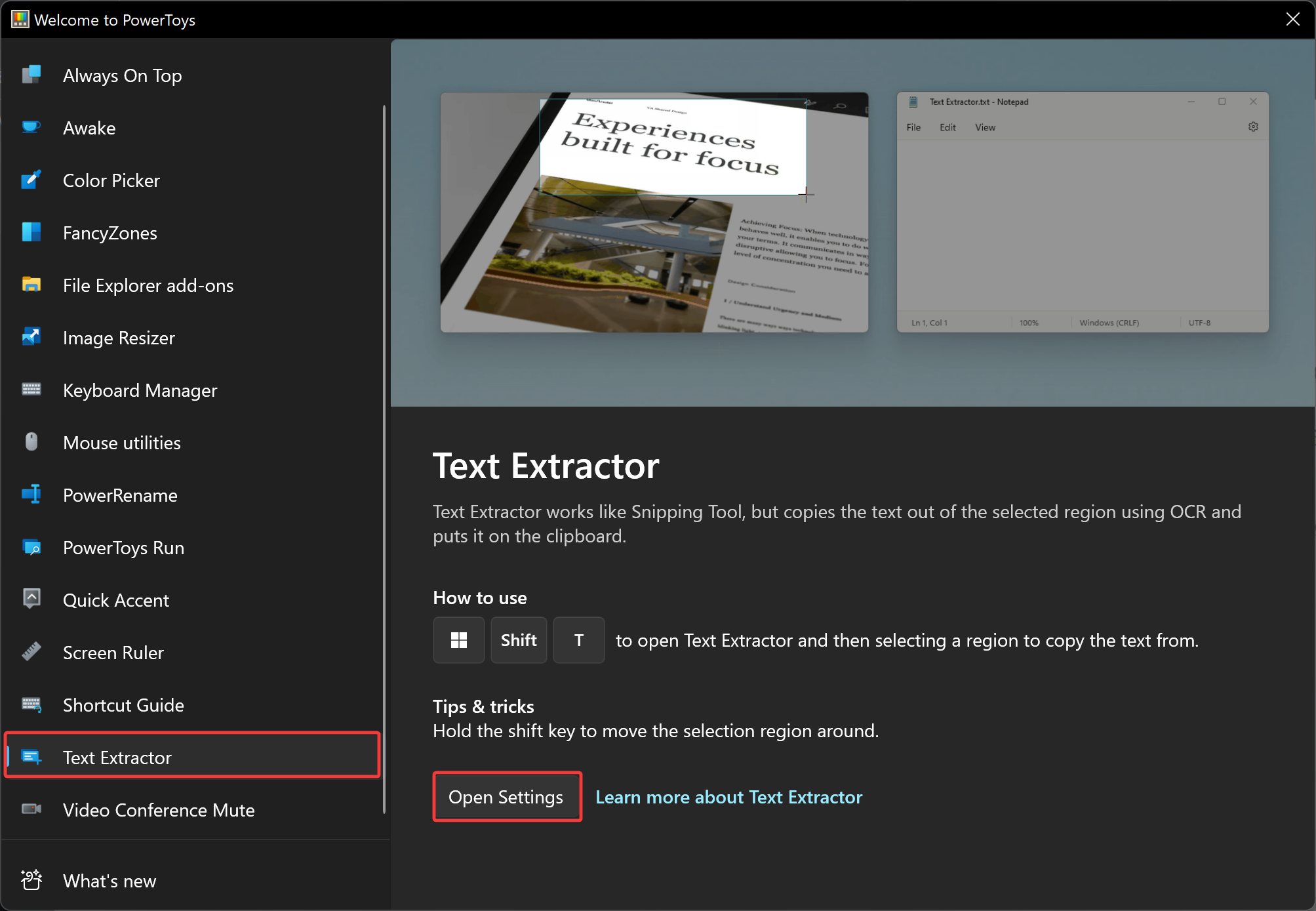The image size is (1316, 911).
Task: Open the What's new section
Action: (191, 881)
